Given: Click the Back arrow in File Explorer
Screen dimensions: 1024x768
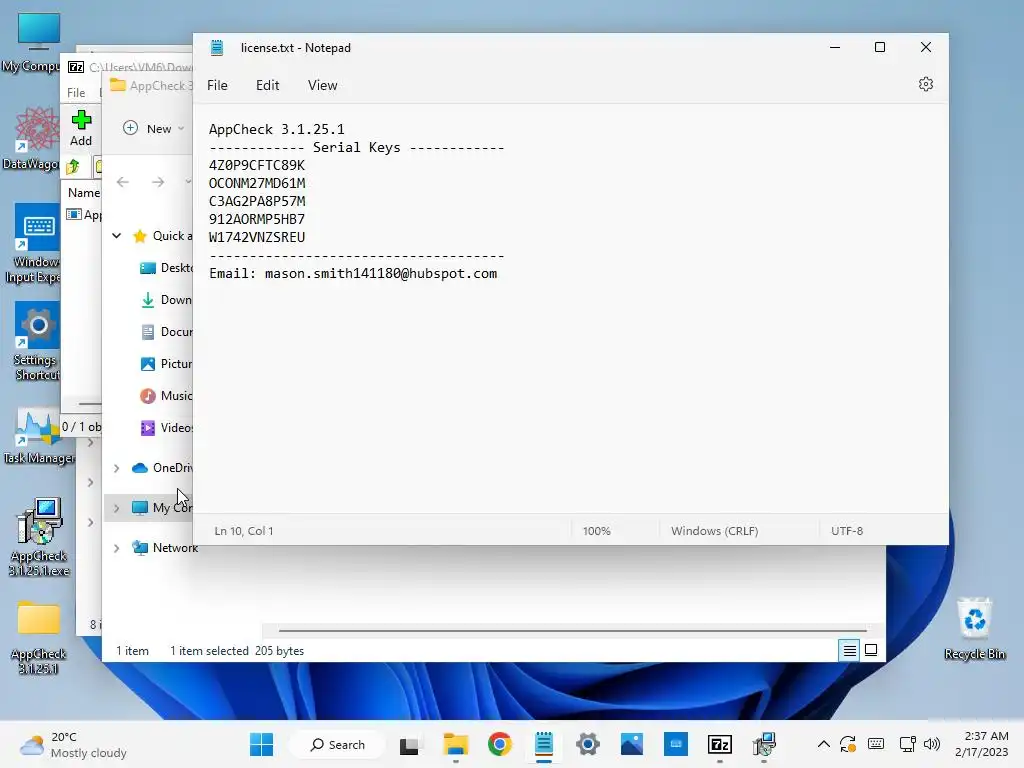Looking at the screenshot, I should (x=123, y=182).
